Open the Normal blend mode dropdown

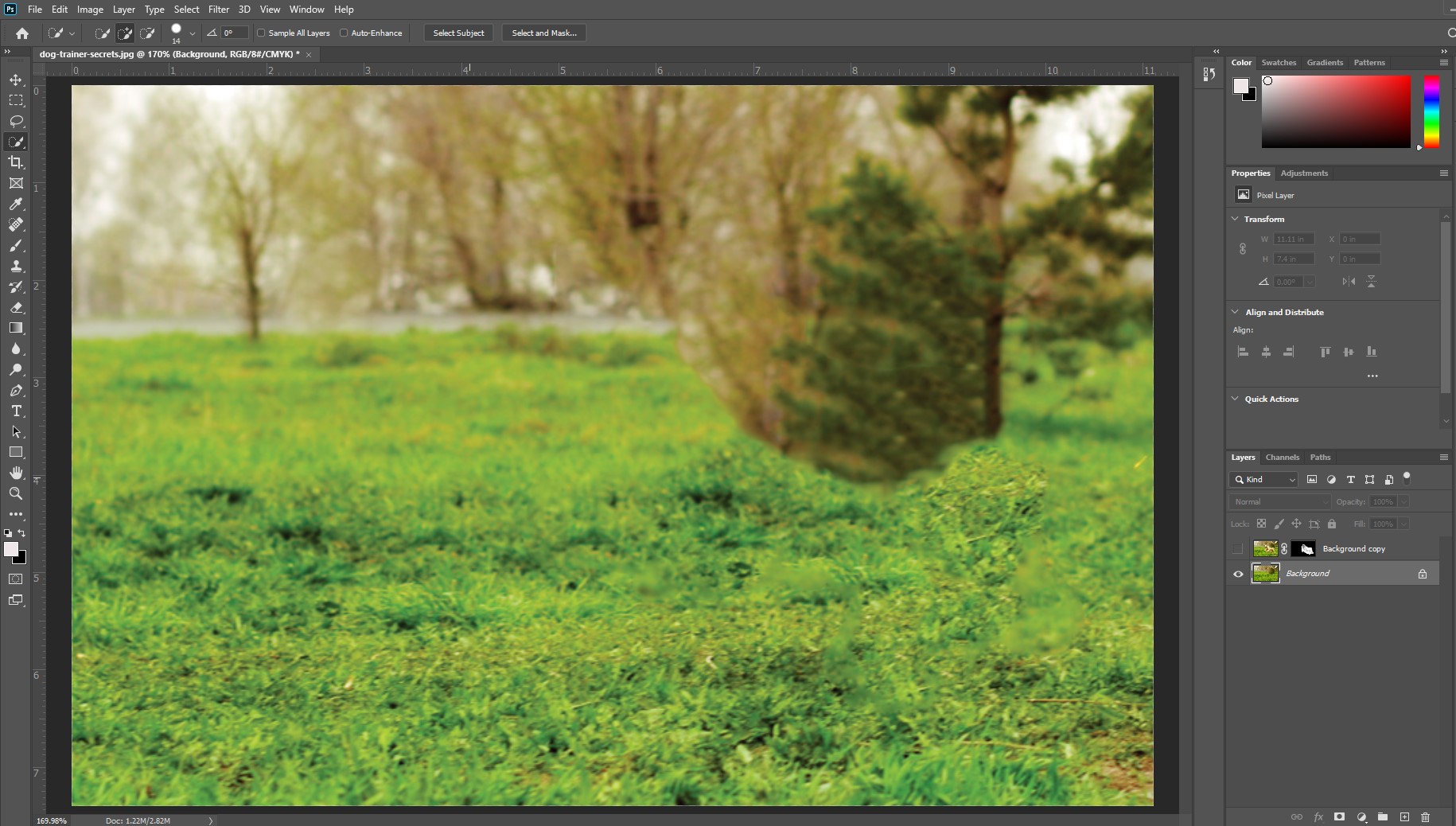click(1279, 502)
